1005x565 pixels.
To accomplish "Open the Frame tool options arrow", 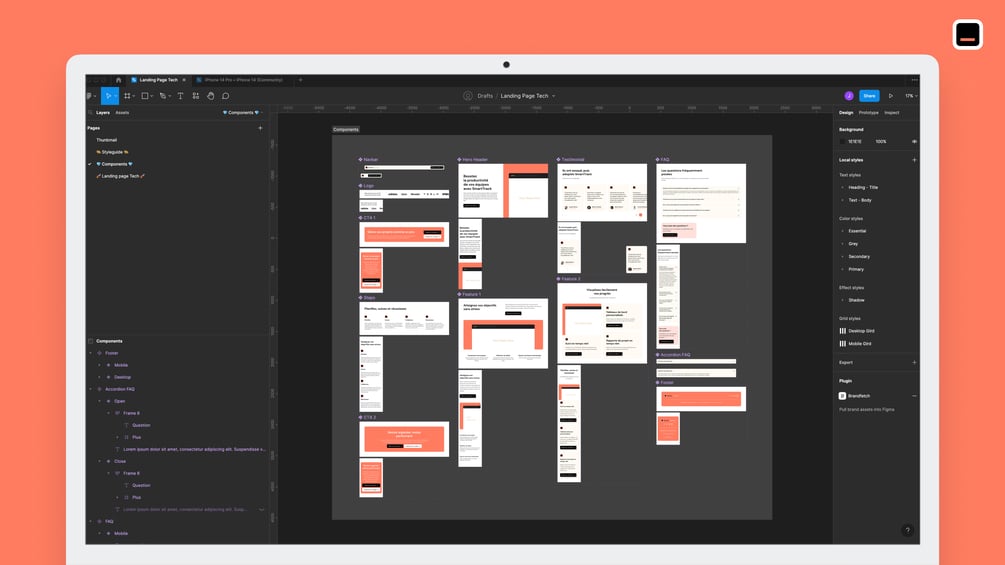I will click(x=134, y=96).
